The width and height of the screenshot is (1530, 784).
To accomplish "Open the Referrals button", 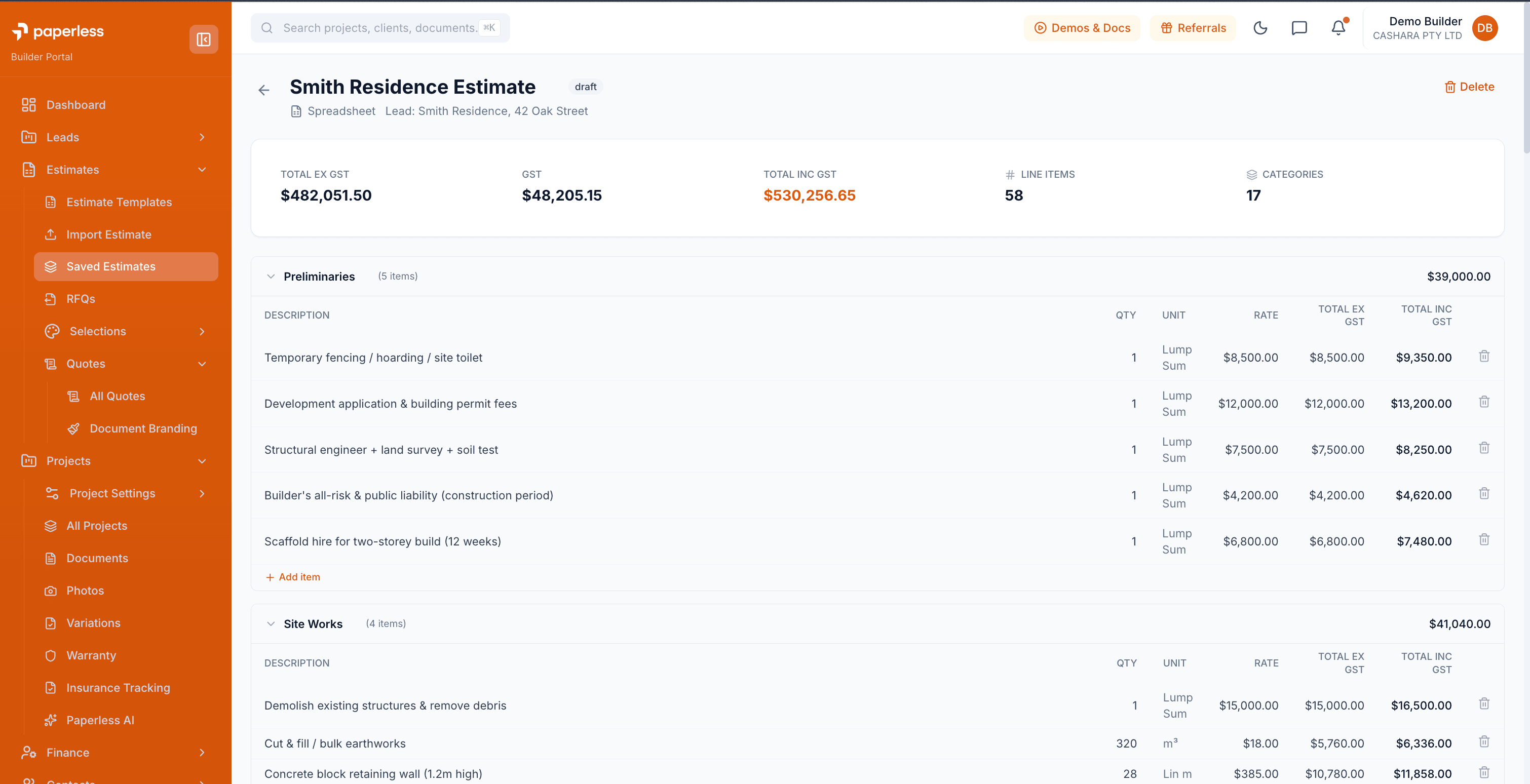I will [1193, 28].
